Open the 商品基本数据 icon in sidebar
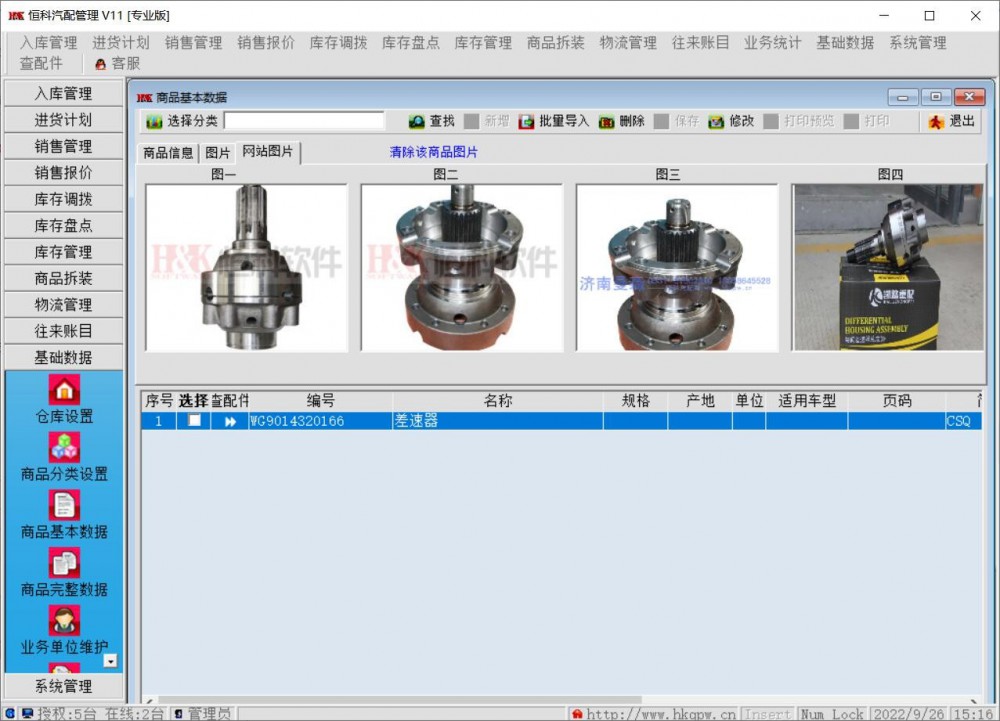This screenshot has width=1000, height=721. tap(64, 505)
